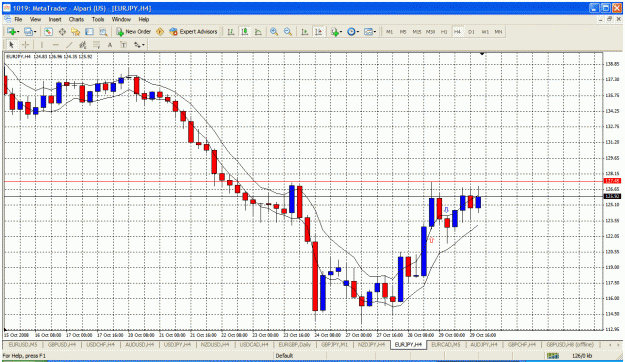This screenshot has width=625, height=362.
Task: Select the Fibonacci retracement tool
Action: coord(96,45)
